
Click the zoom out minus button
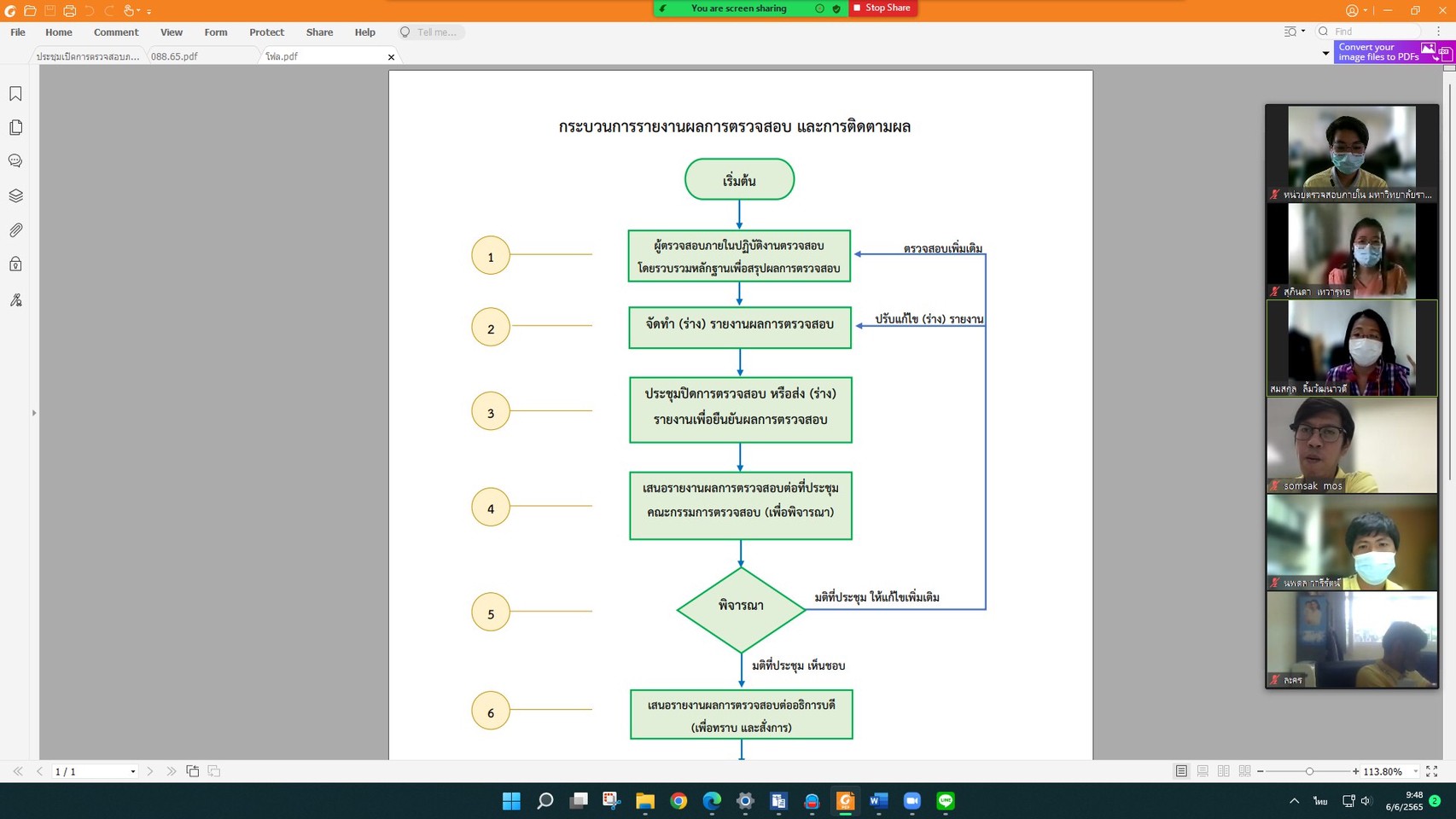point(1261,771)
